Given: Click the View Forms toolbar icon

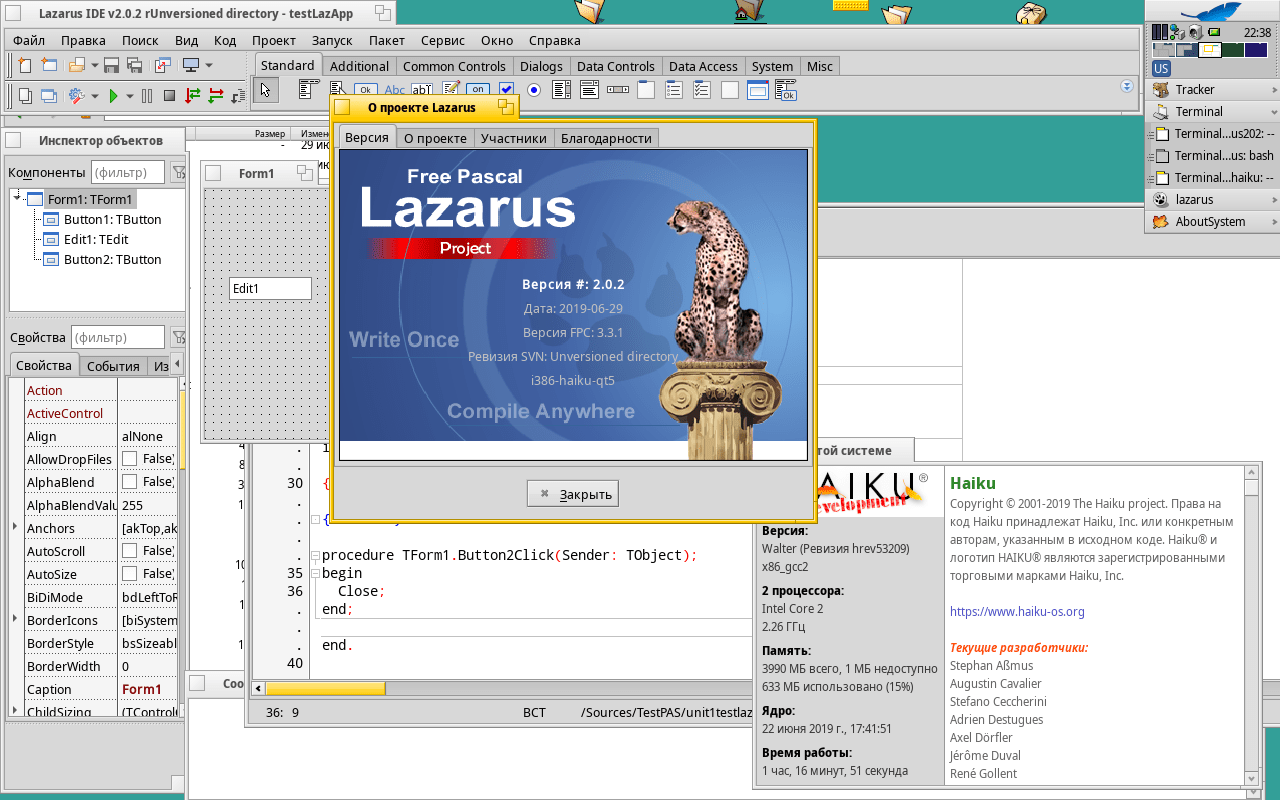Looking at the screenshot, I should (49, 96).
